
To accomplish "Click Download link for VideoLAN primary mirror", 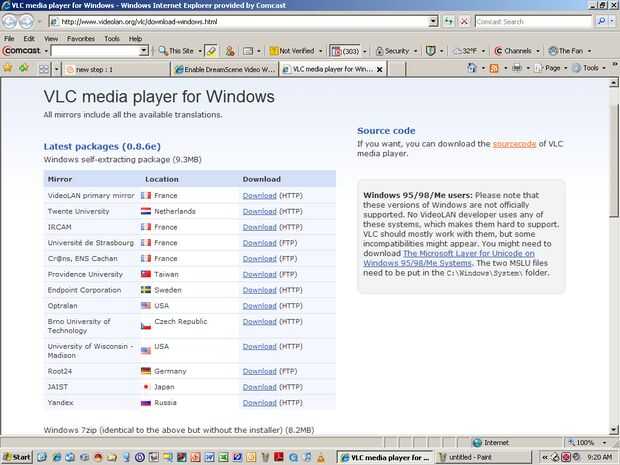I will click(x=259, y=196).
